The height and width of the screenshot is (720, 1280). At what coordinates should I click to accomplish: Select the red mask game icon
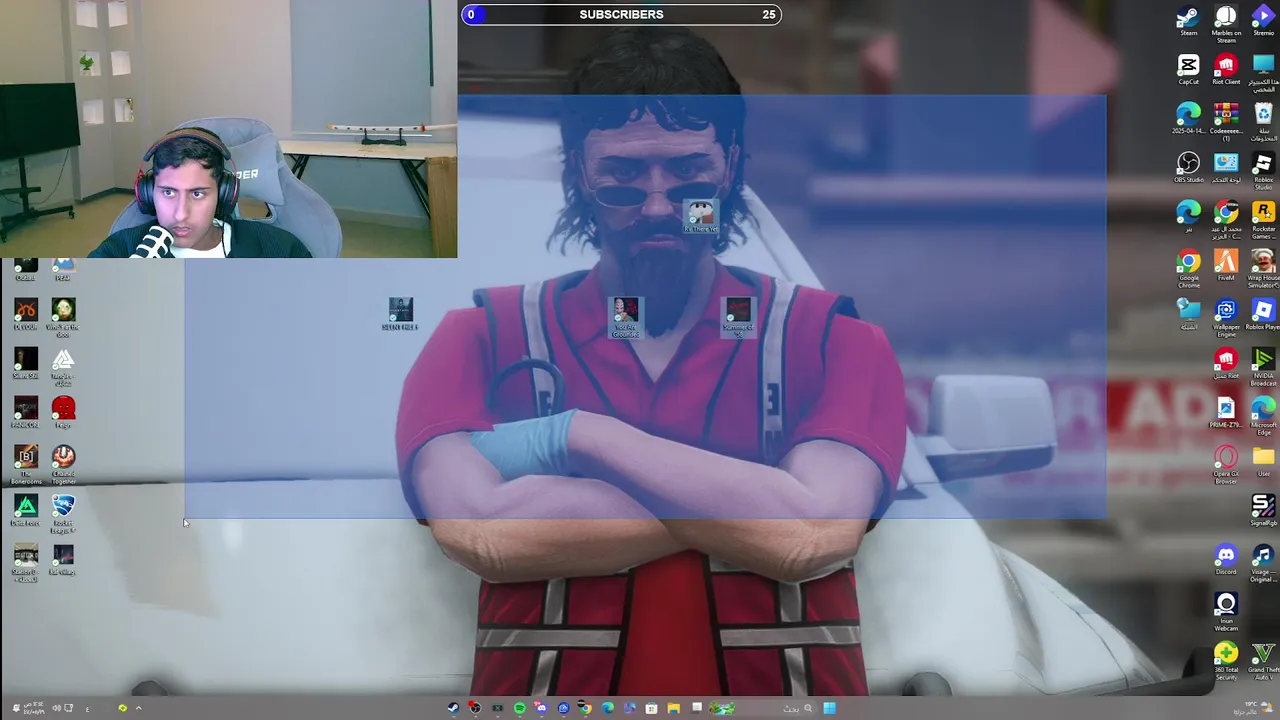click(63, 412)
